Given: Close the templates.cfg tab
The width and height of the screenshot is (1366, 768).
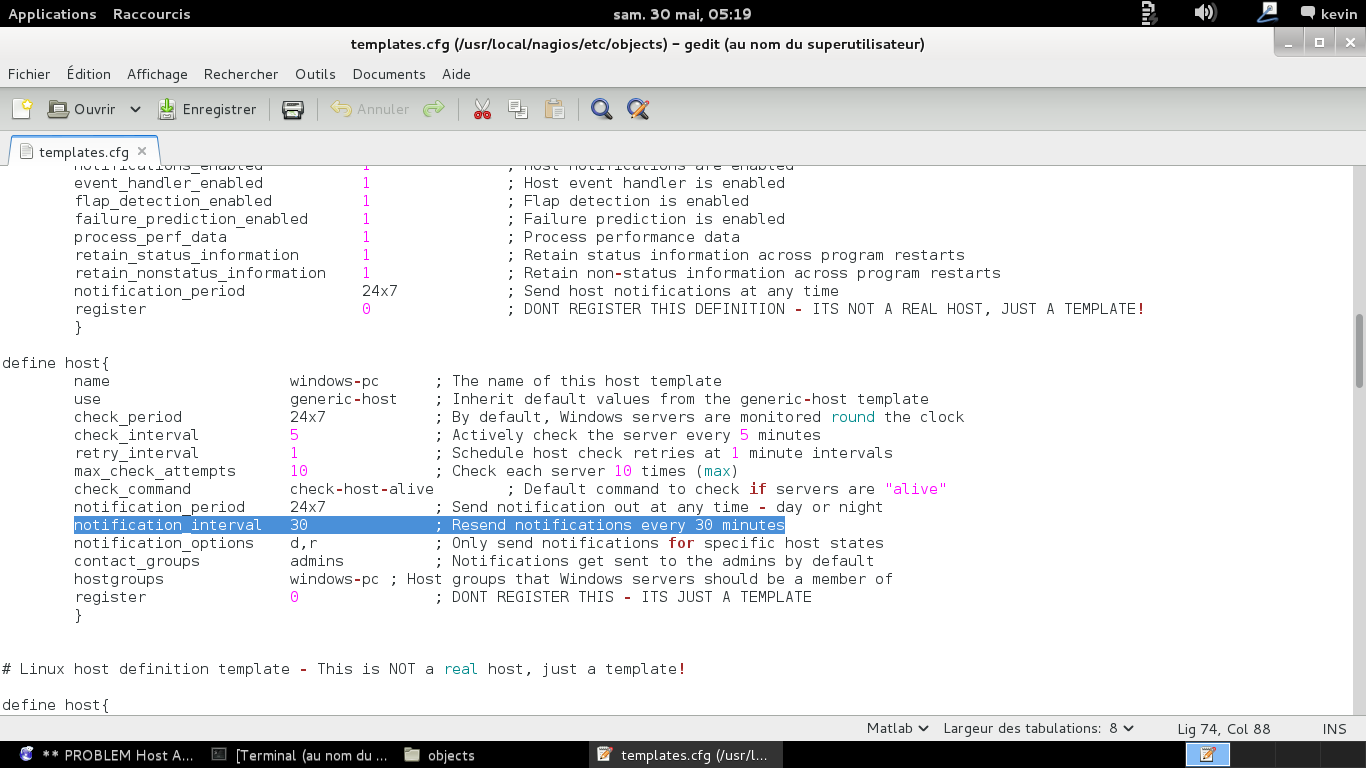Looking at the screenshot, I should [142, 152].
